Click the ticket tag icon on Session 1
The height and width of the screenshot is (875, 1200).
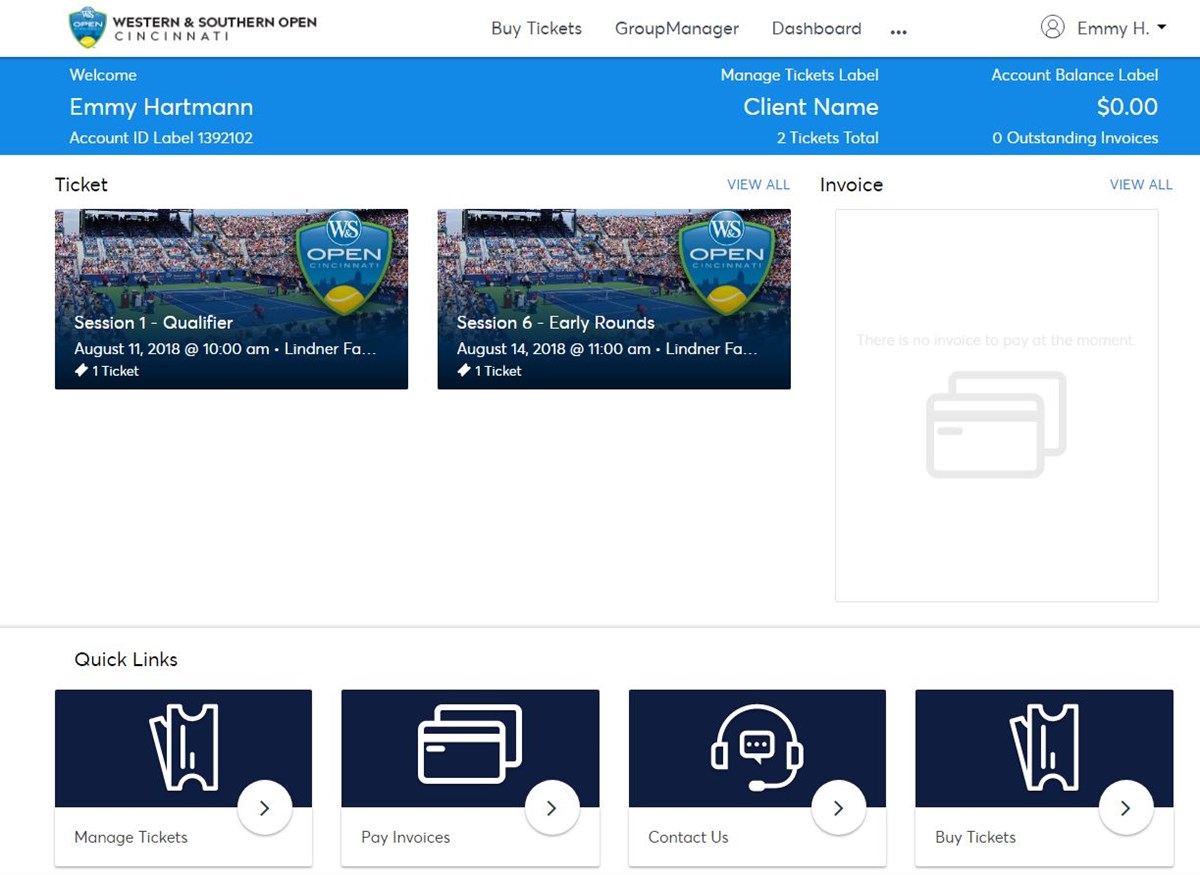(81, 371)
